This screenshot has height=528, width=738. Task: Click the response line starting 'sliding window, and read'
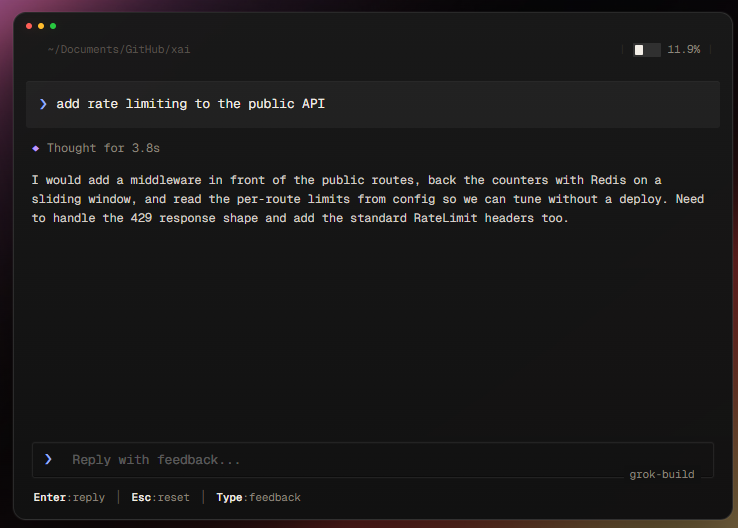coord(368,199)
